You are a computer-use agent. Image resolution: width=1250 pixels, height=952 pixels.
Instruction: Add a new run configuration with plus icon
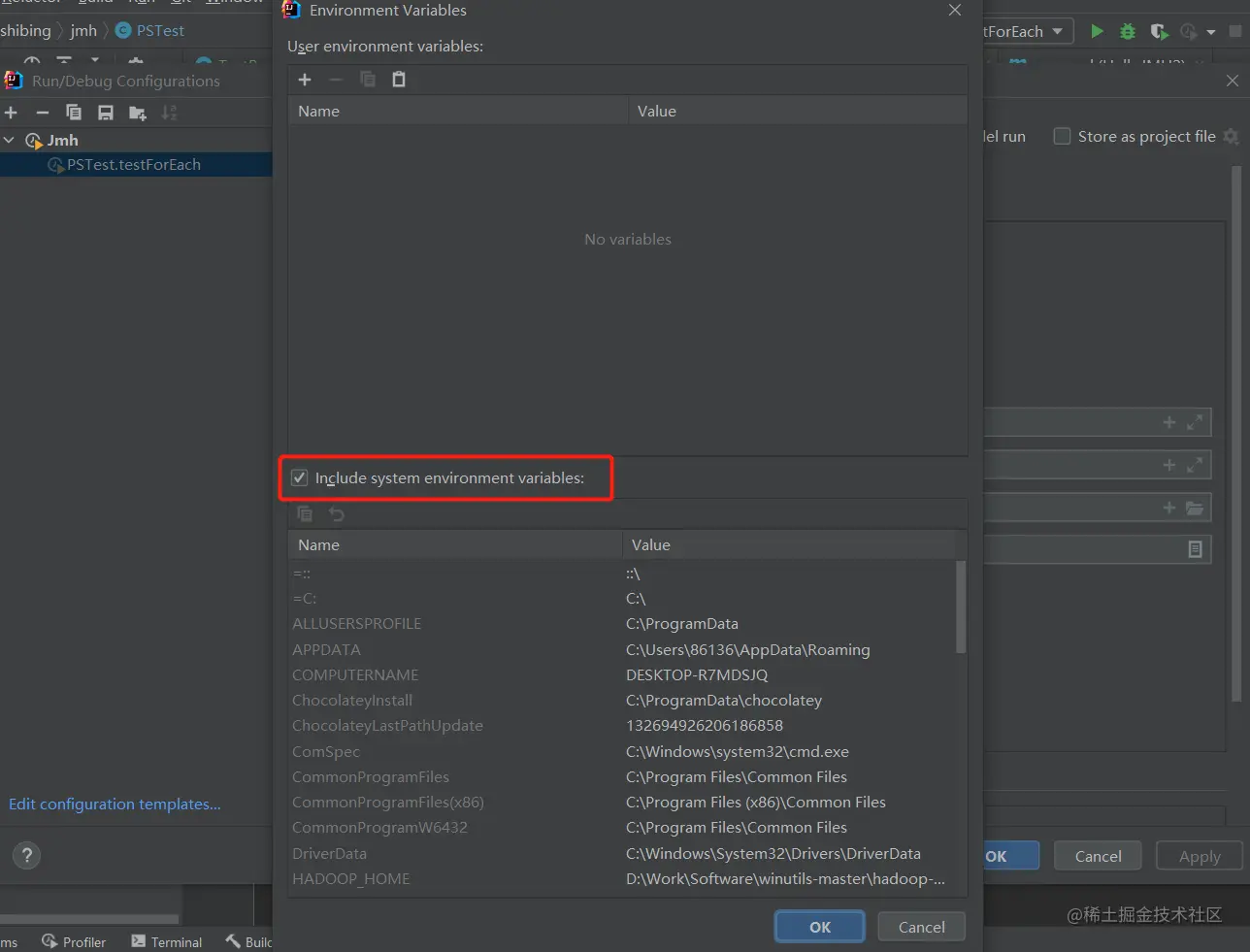click(x=11, y=113)
